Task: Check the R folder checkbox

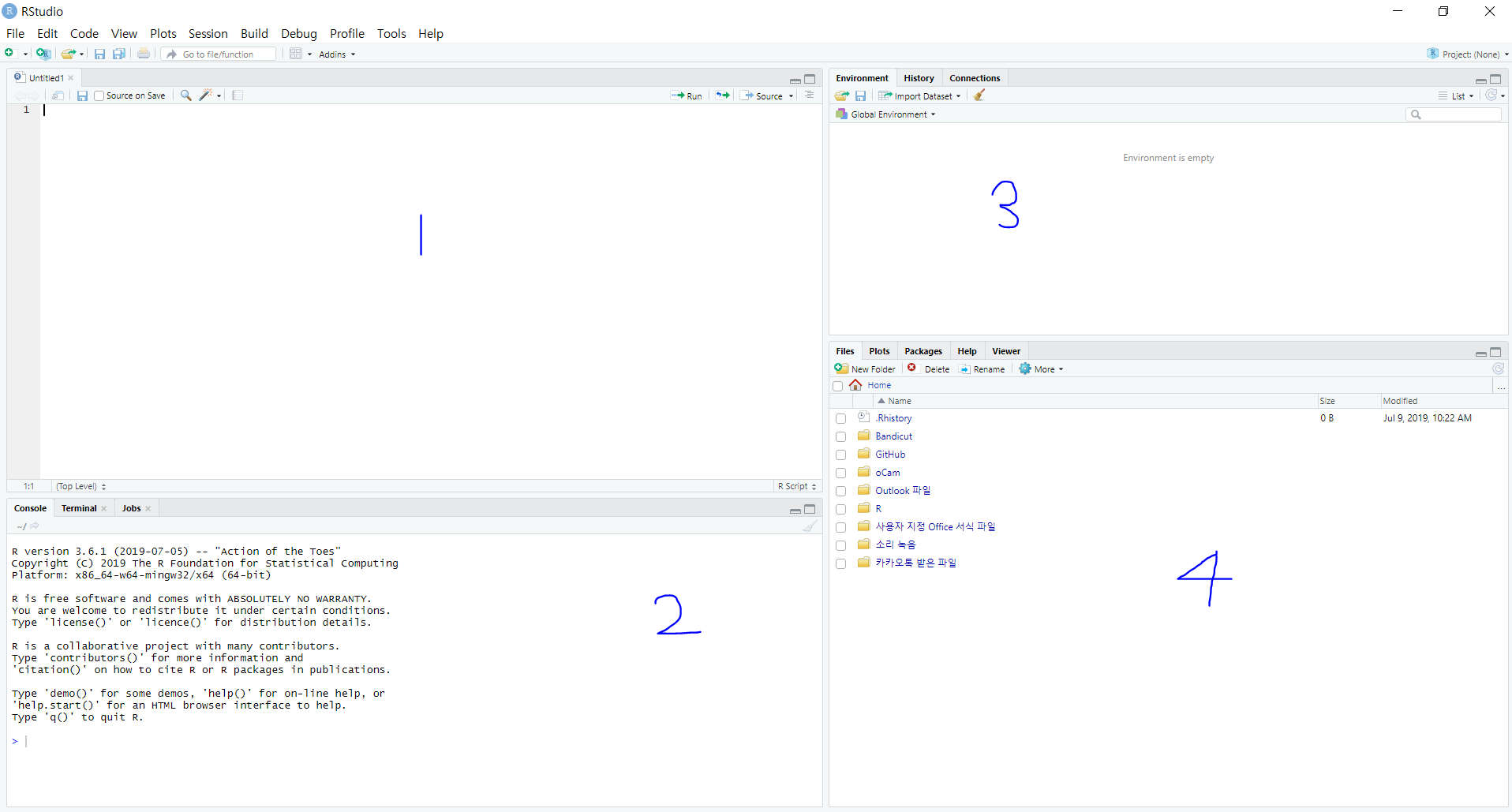Action: point(840,510)
